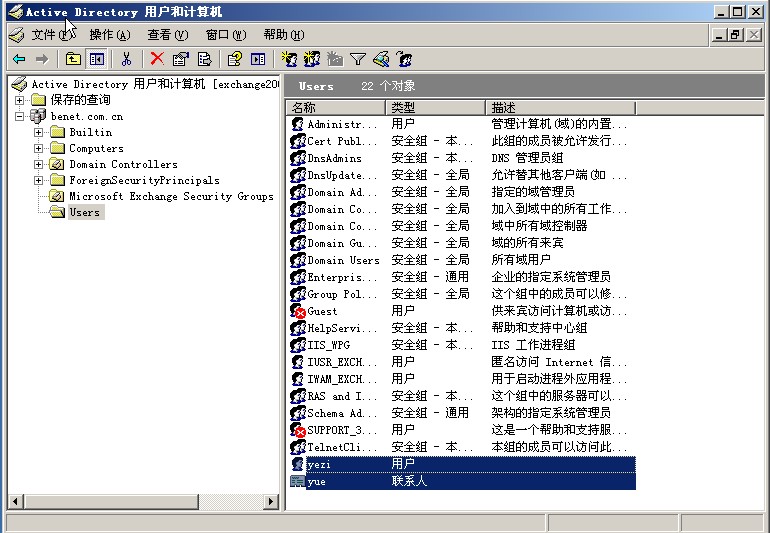
Task: Expand the Builtin folder node
Action: tap(38, 132)
